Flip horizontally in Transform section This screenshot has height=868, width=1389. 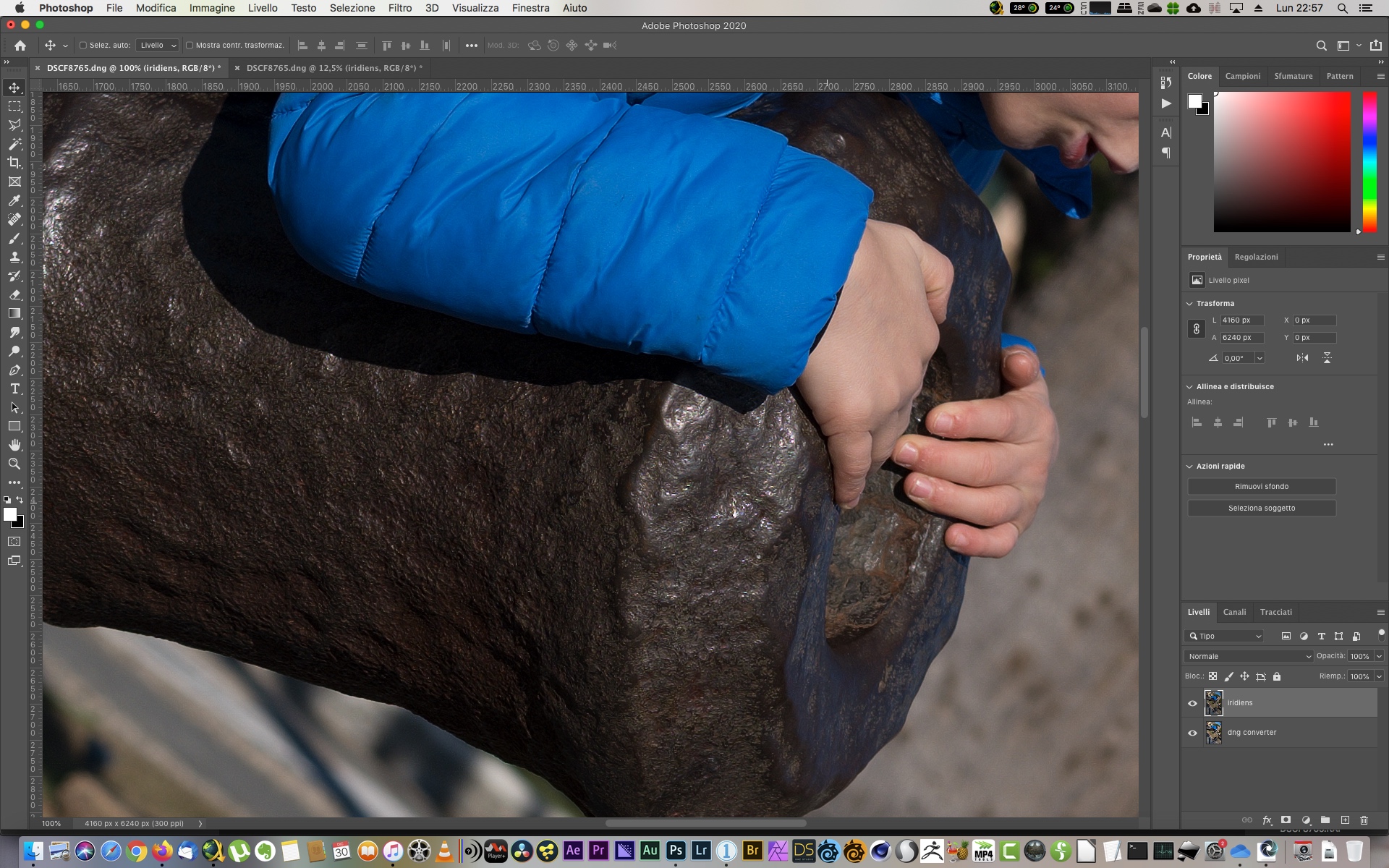(1302, 358)
